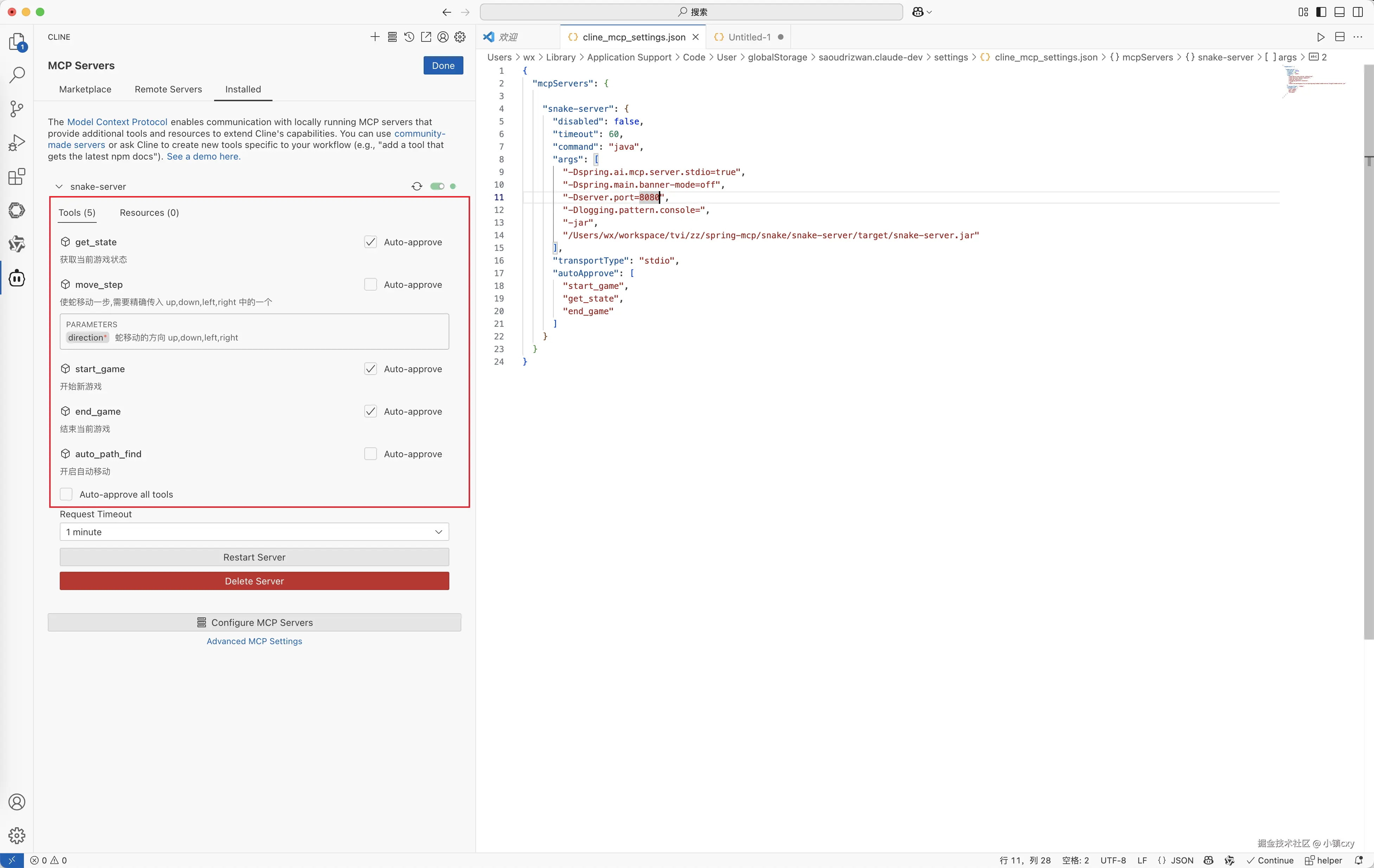Click the run triangle icon in editor toolbar

click(x=1320, y=37)
